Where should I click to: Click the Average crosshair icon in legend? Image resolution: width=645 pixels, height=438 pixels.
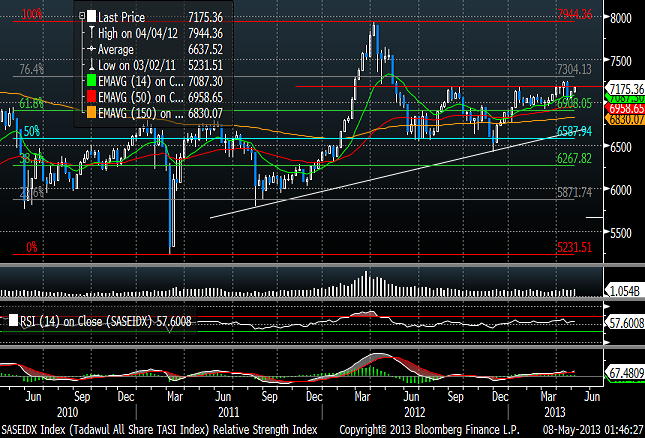[91, 49]
